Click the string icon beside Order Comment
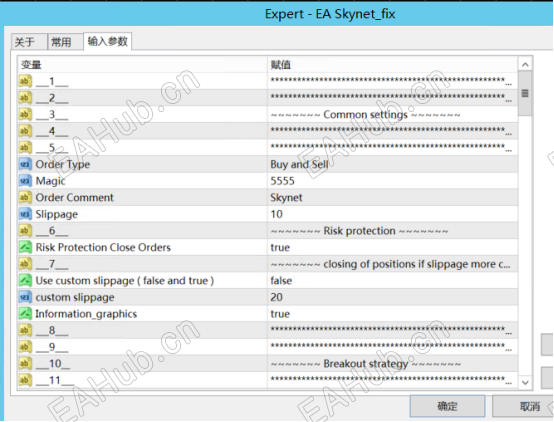Image resolution: width=554 pixels, height=422 pixels. [25, 197]
